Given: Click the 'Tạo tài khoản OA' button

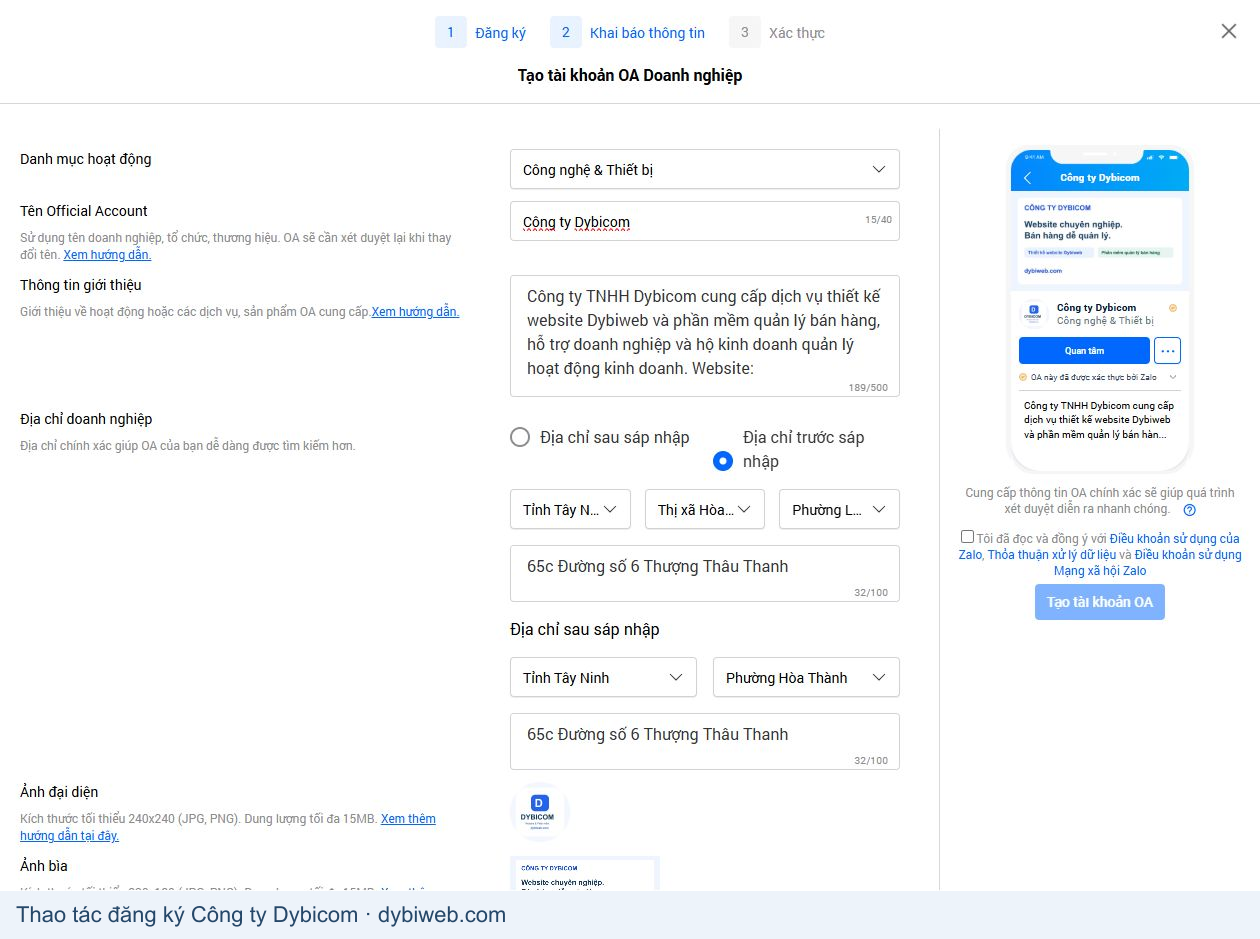Looking at the screenshot, I should [1100, 602].
